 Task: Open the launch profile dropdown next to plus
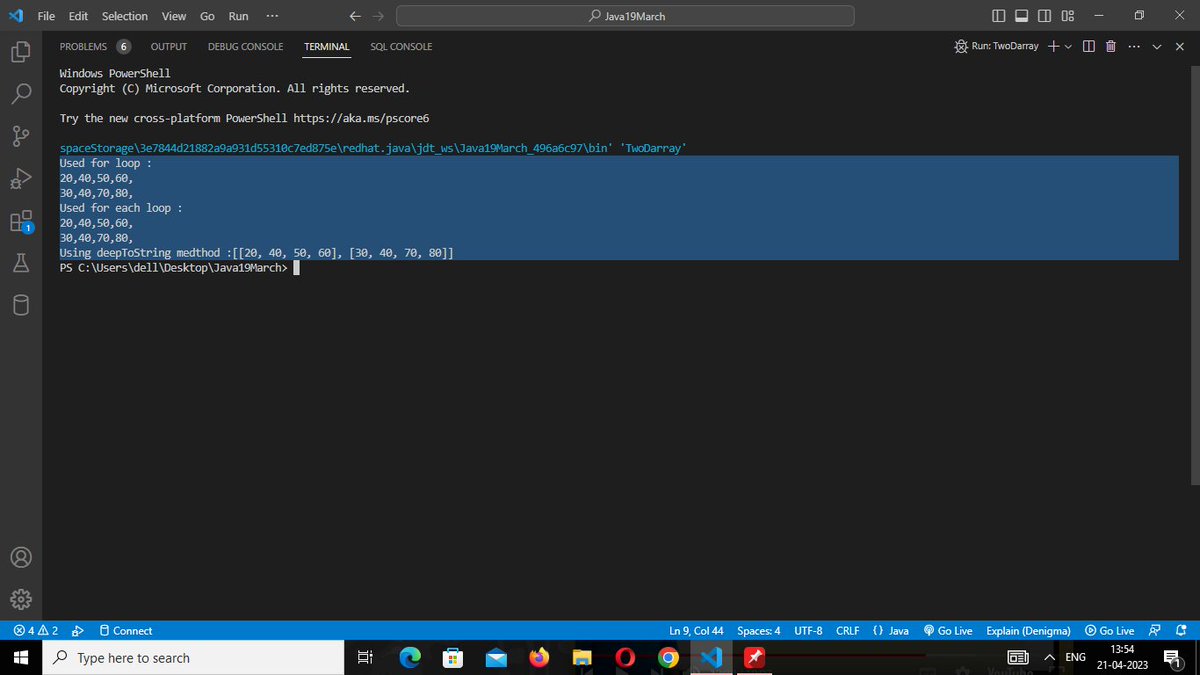click(x=1068, y=47)
